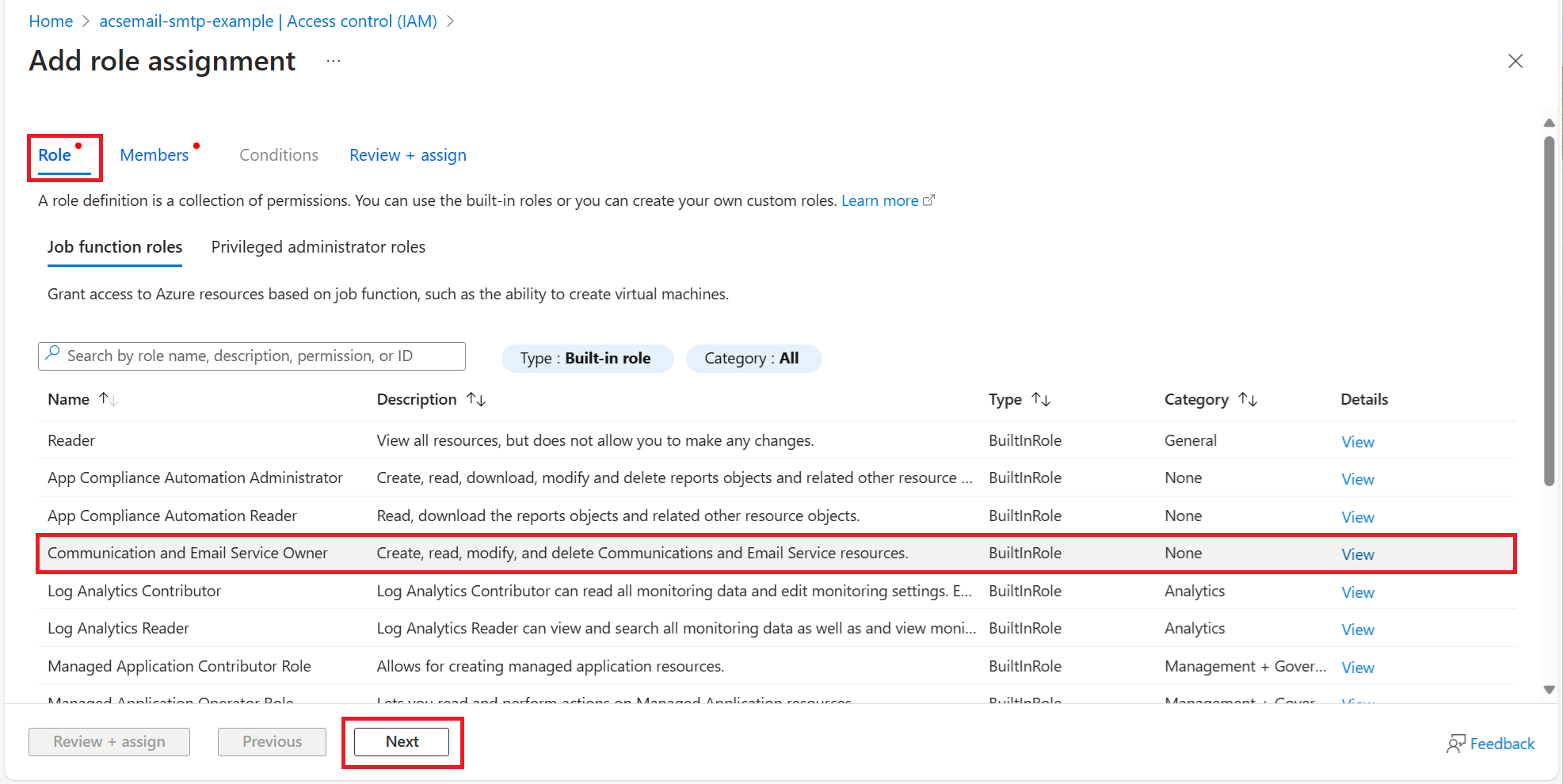
Task: Click the search magnifier icon in the role search box
Action: [x=52, y=355]
